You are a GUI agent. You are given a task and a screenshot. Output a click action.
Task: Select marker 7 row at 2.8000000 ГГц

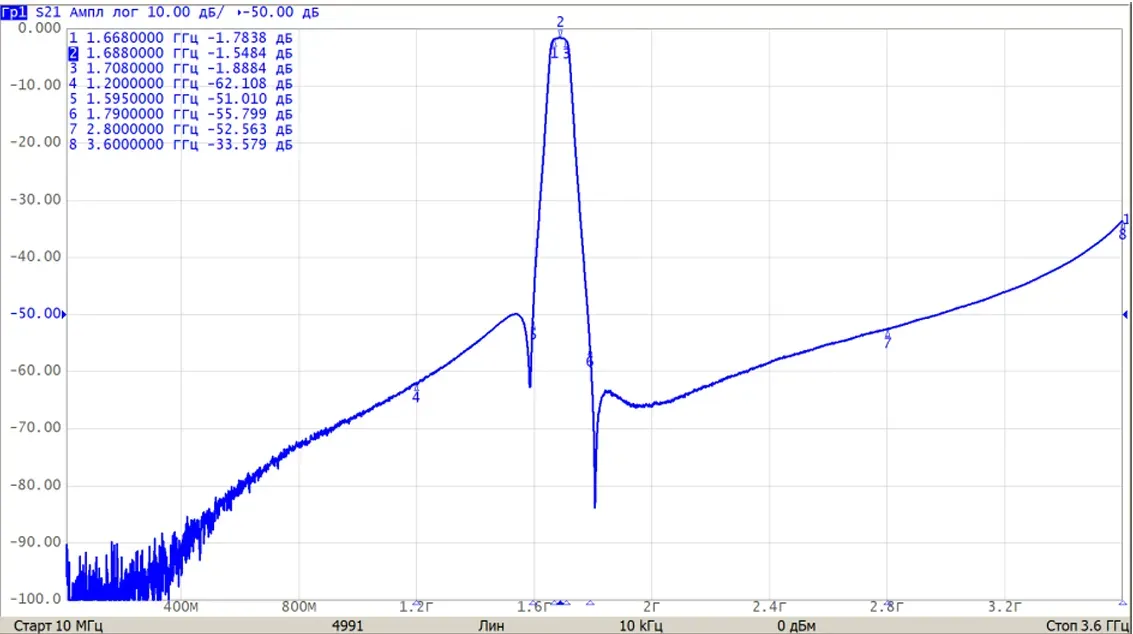pyautogui.click(x=181, y=129)
